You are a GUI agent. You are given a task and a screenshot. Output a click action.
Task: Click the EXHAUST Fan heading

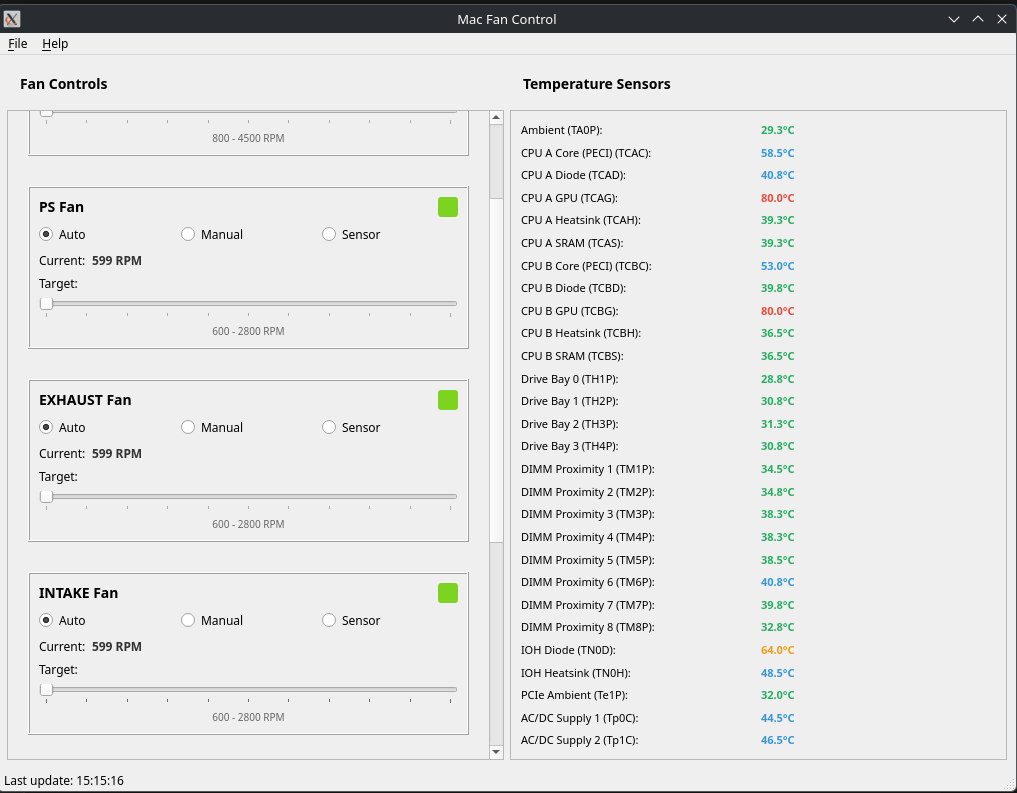[x=85, y=400]
